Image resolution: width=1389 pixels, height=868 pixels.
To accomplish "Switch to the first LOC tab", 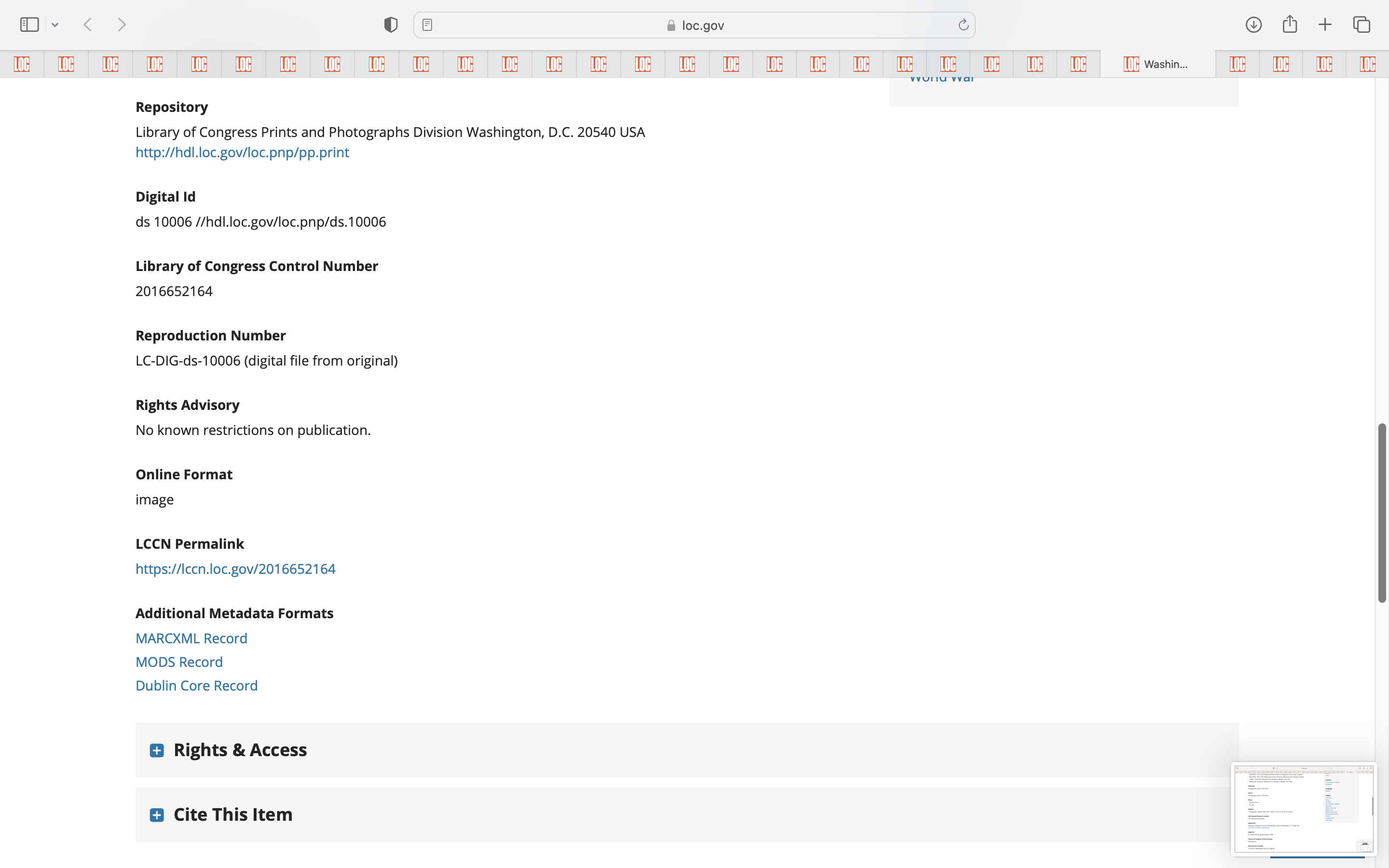I will [22, 64].
